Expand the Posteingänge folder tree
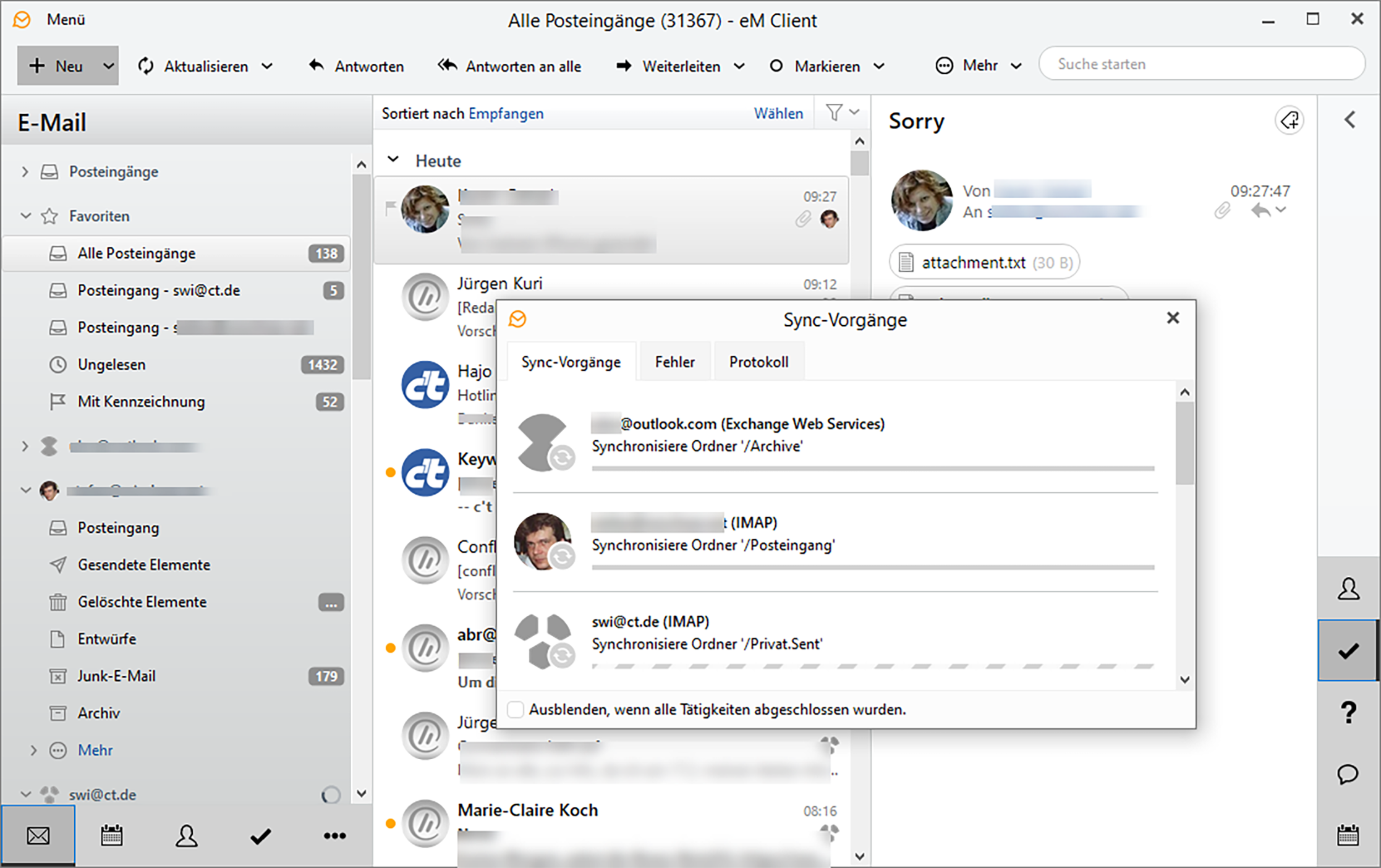 click(x=25, y=171)
